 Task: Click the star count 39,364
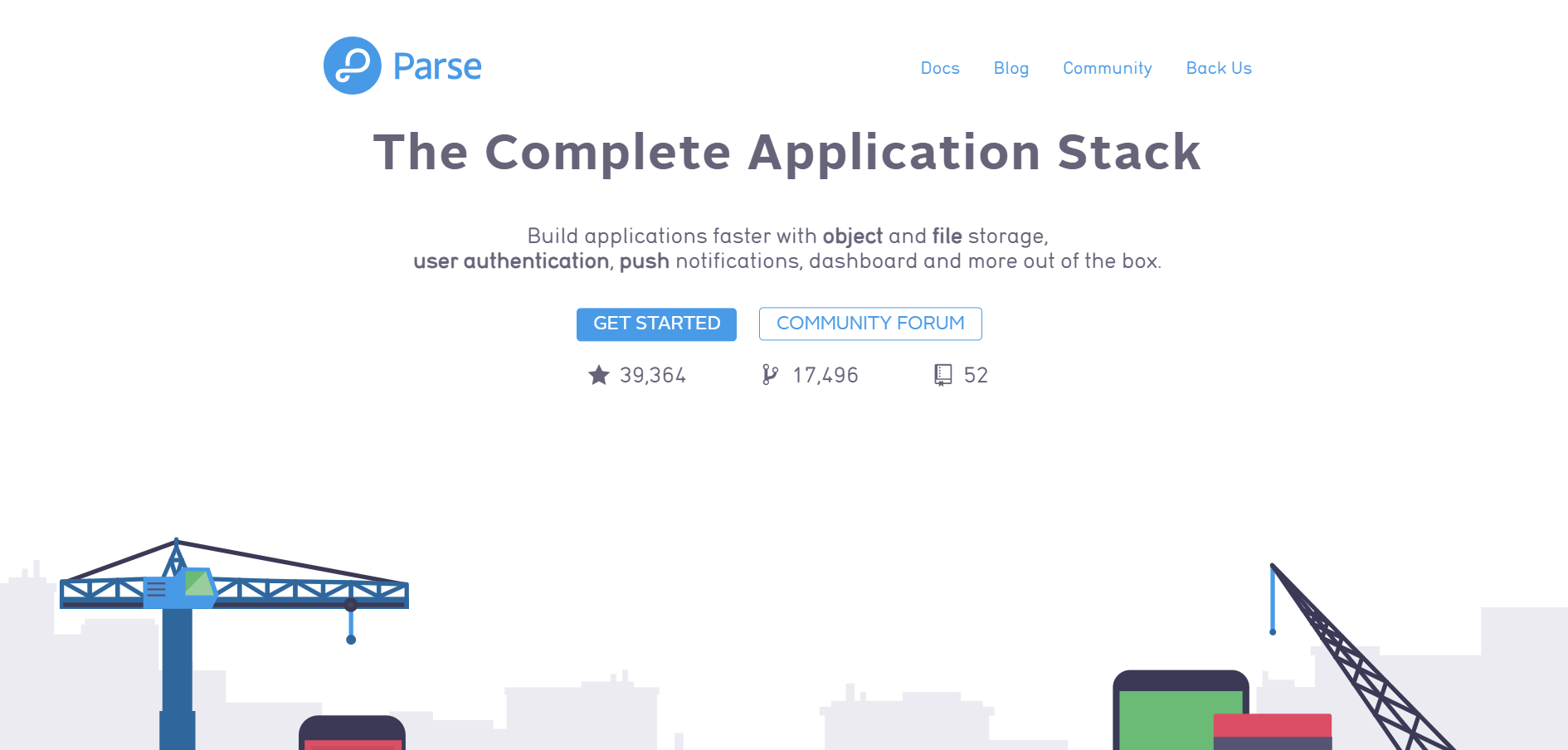[653, 376]
